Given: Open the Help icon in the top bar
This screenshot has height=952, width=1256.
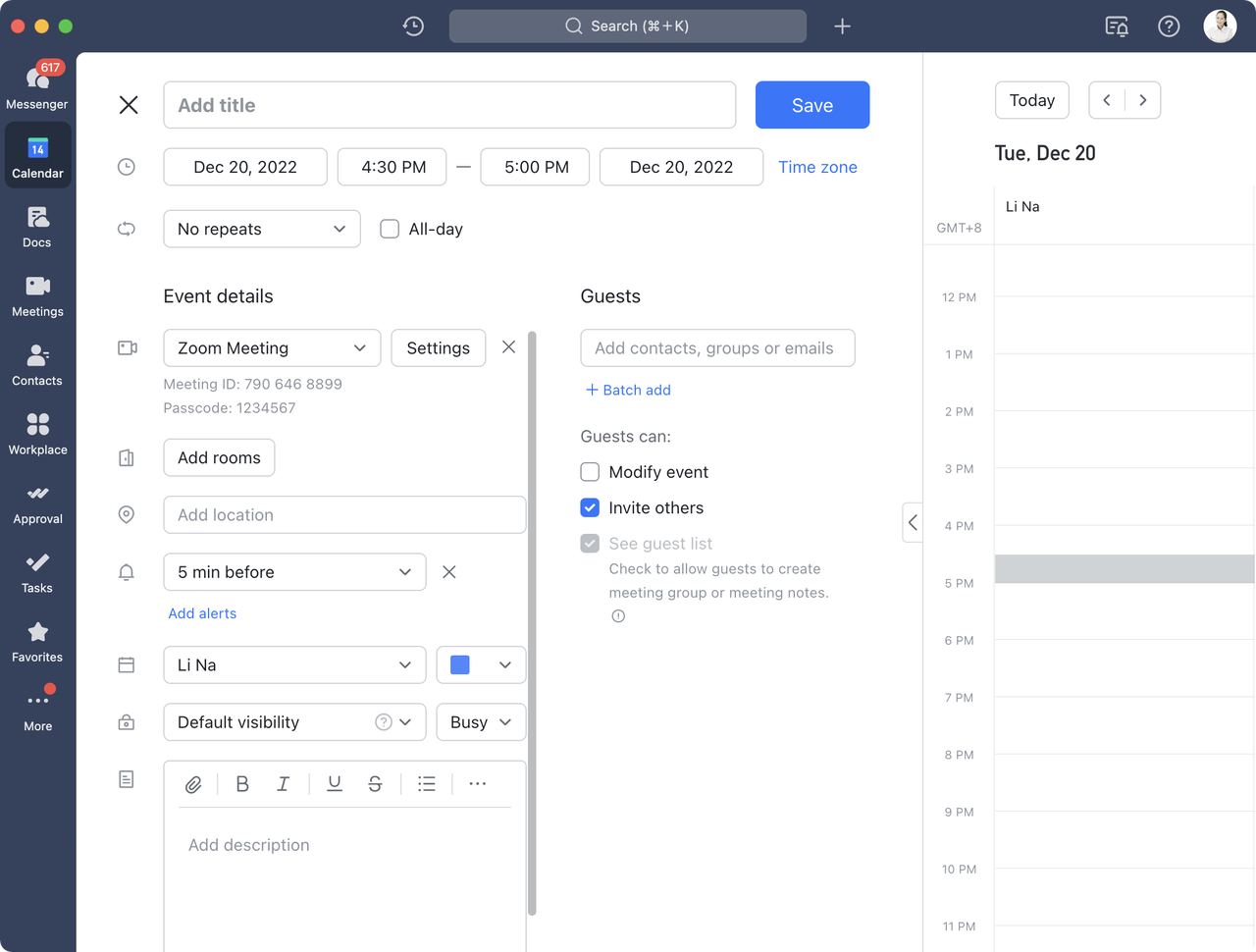Looking at the screenshot, I should 1169,26.
